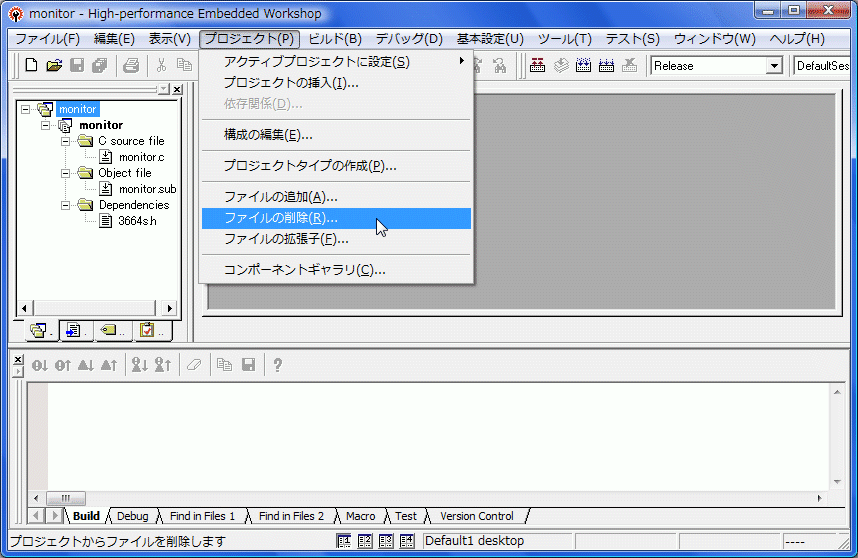The width and height of the screenshot is (858, 558).
Task: Open the デバッグ(D) menu
Action: pyautogui.click(x=409, y=39)
